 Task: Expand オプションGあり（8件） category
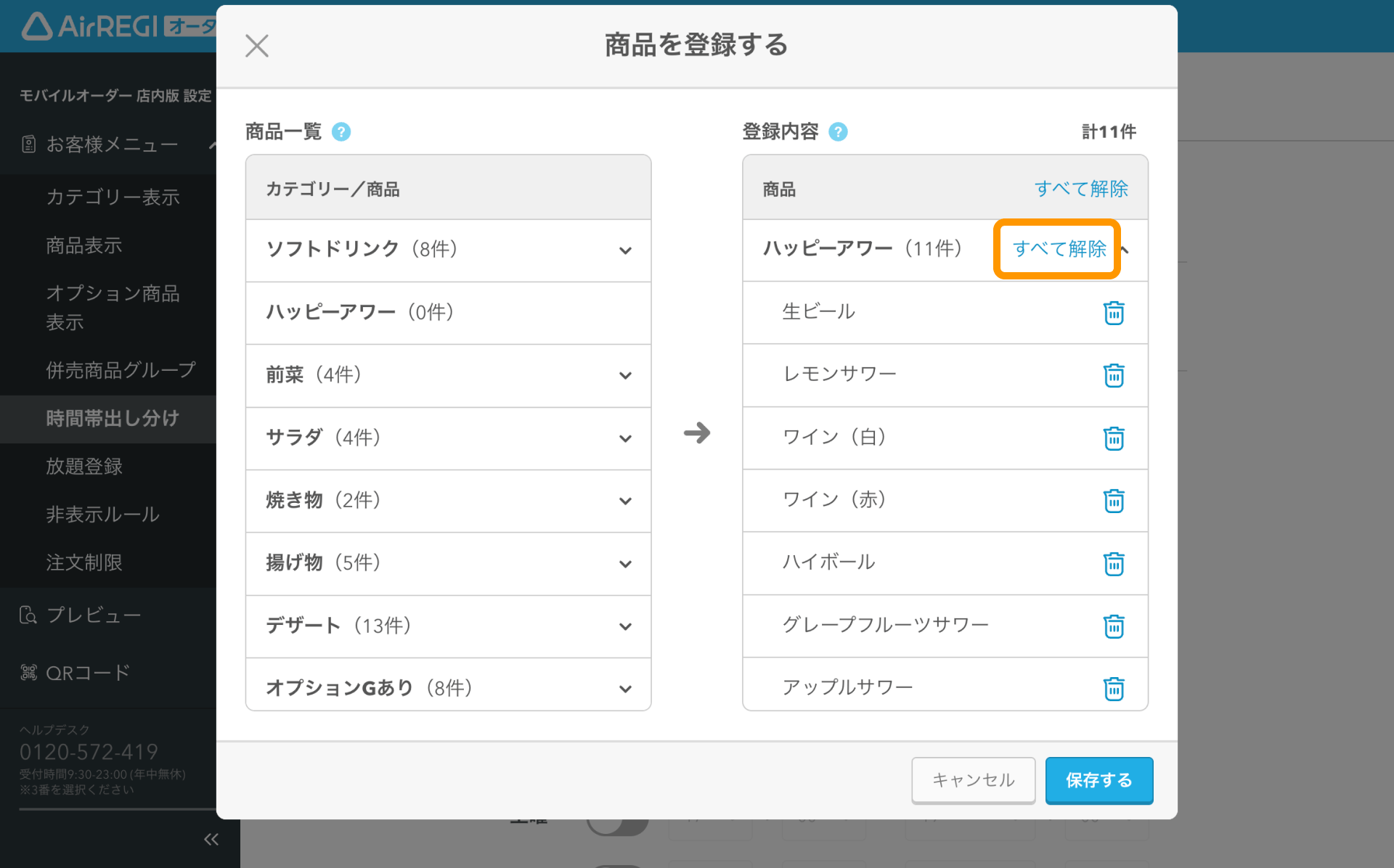(x=625, y=689)
